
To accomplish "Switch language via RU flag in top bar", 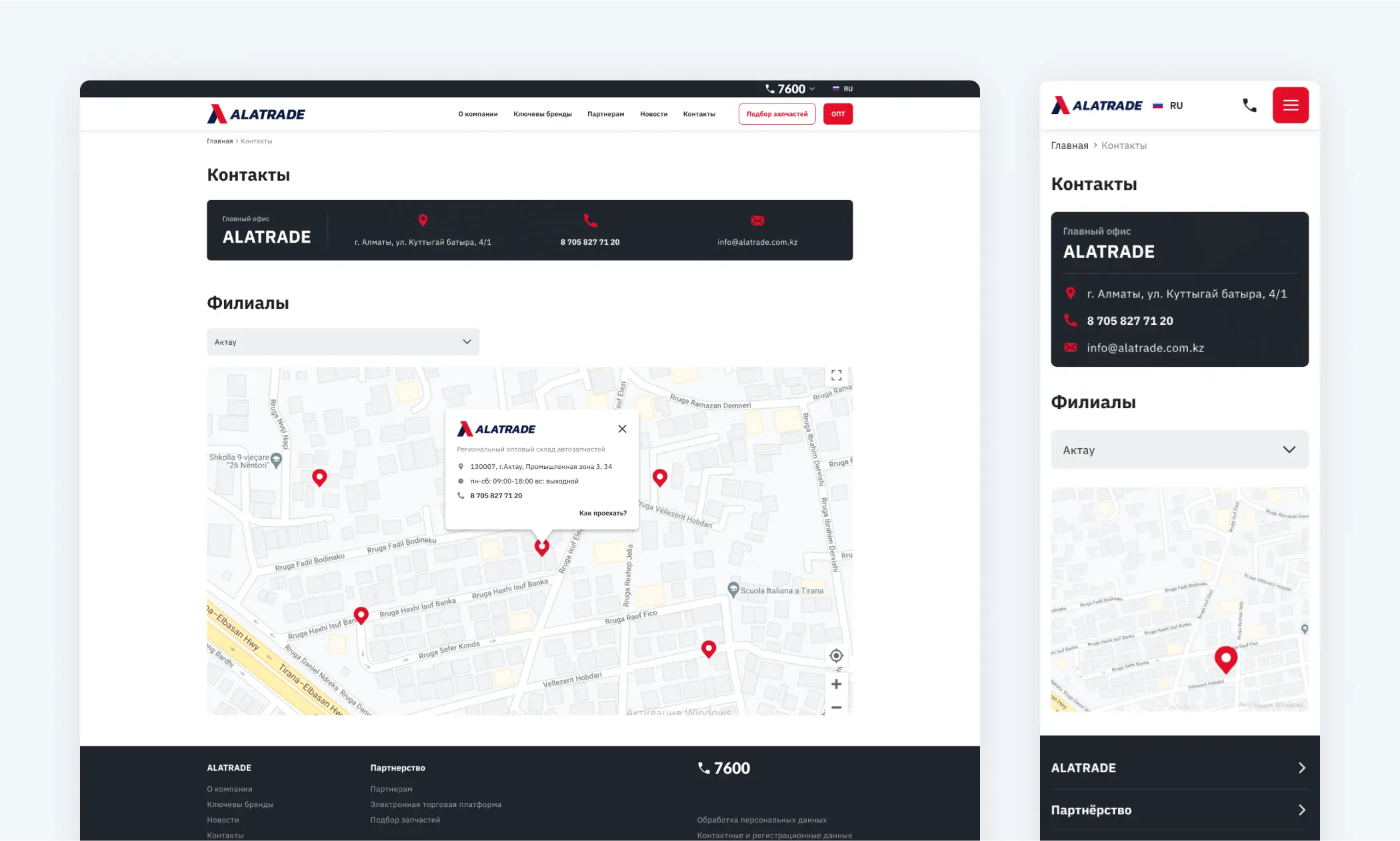I will [843, 89].
